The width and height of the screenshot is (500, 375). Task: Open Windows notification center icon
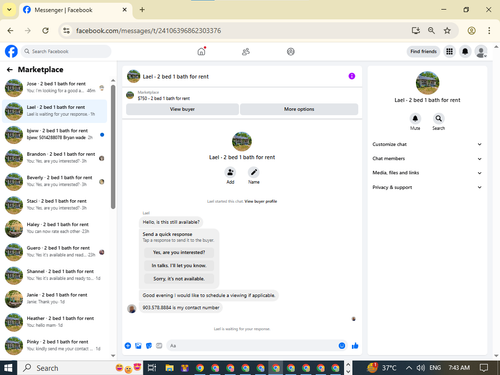pos(484,368)
